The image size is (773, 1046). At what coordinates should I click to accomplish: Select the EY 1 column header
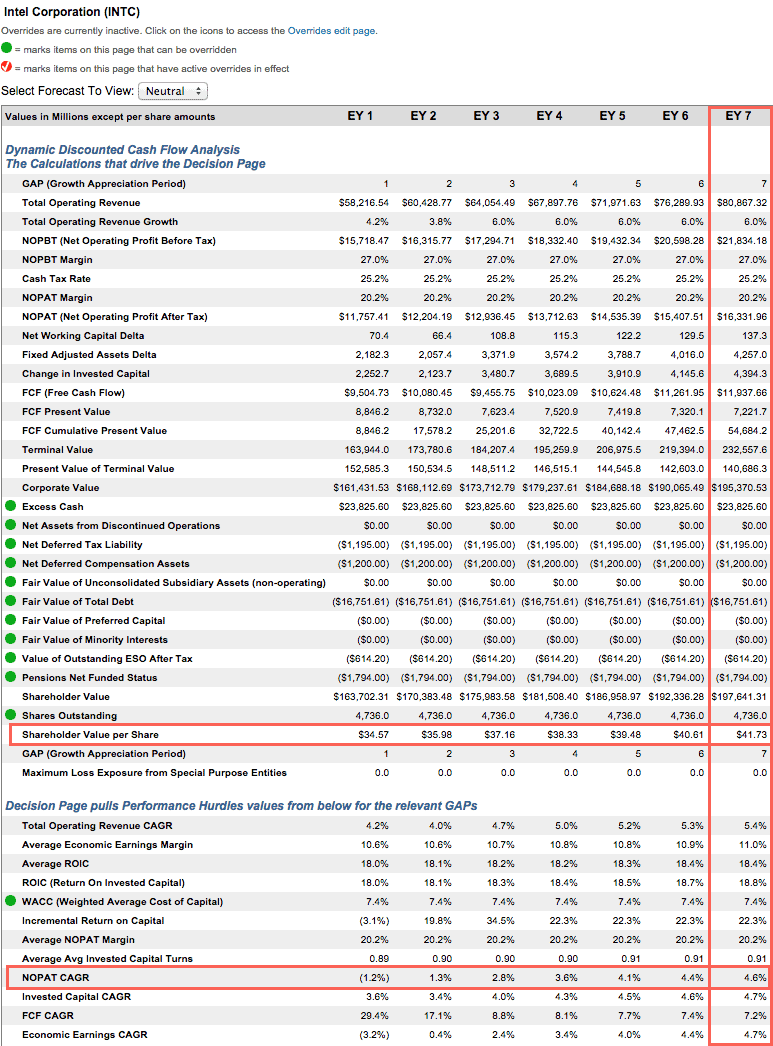[x=360, y=116]
